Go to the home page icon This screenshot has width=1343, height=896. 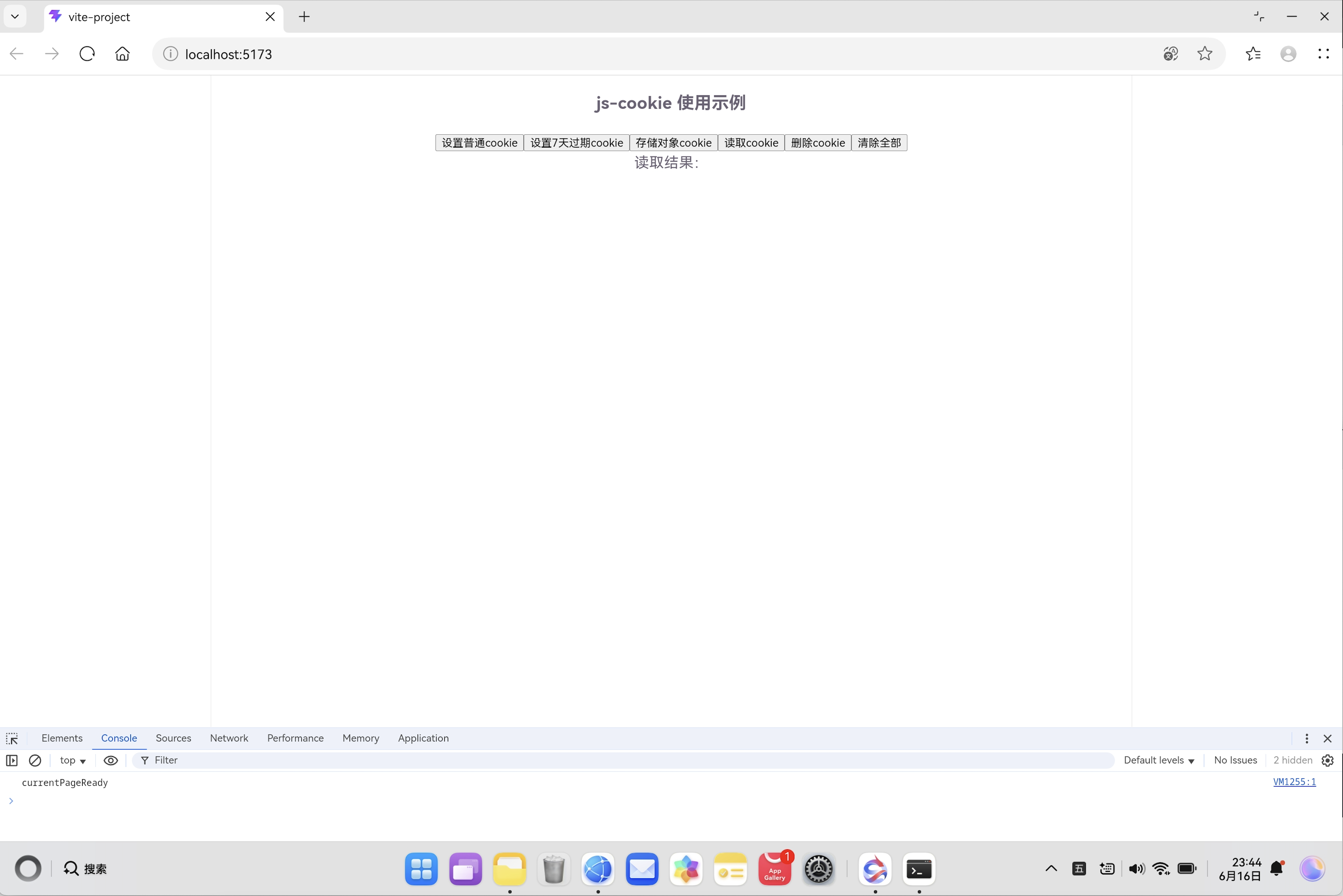[x=122, y=54]
